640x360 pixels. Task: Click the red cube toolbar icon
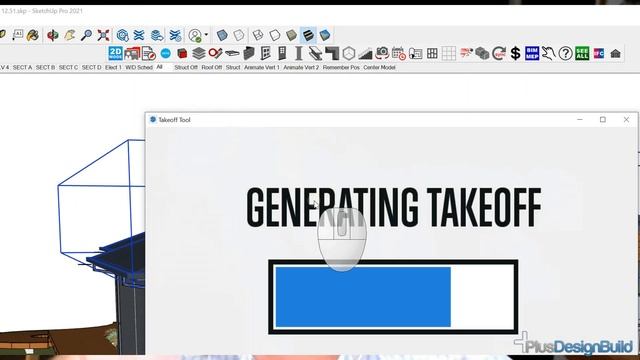(x=182, y=53)
